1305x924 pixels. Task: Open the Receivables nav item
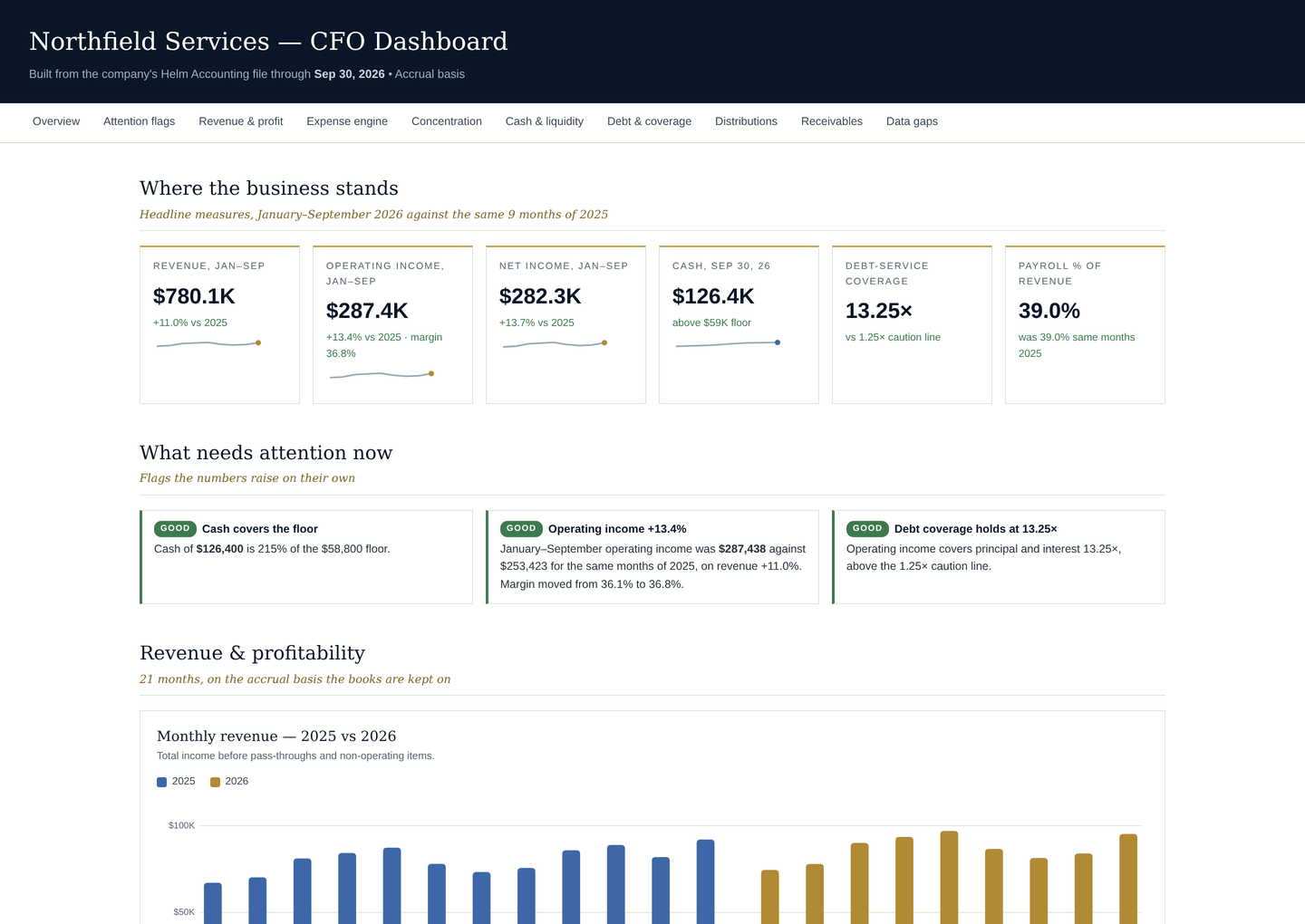click(x=832, y=121)
